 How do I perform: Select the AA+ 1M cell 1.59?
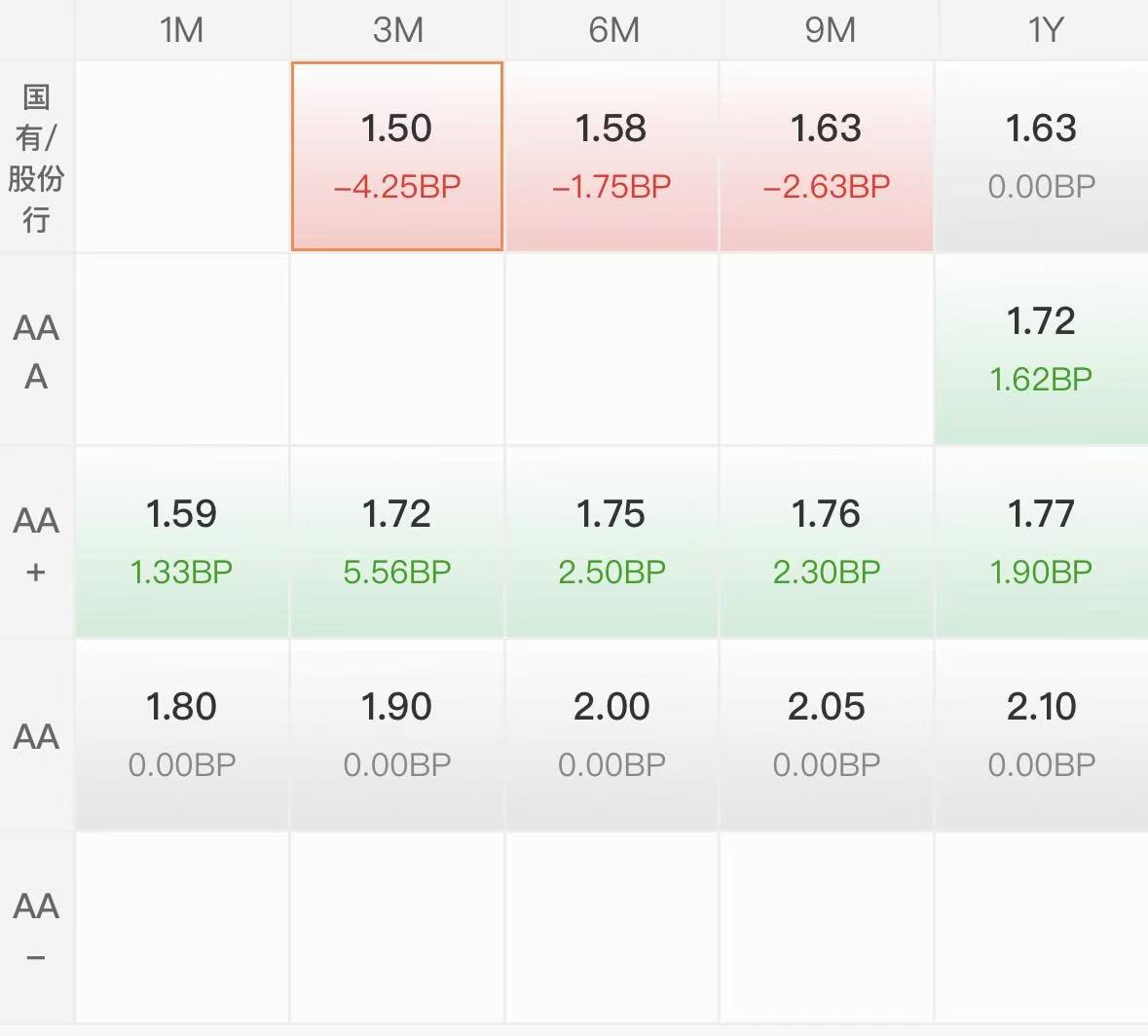(182, 541)
